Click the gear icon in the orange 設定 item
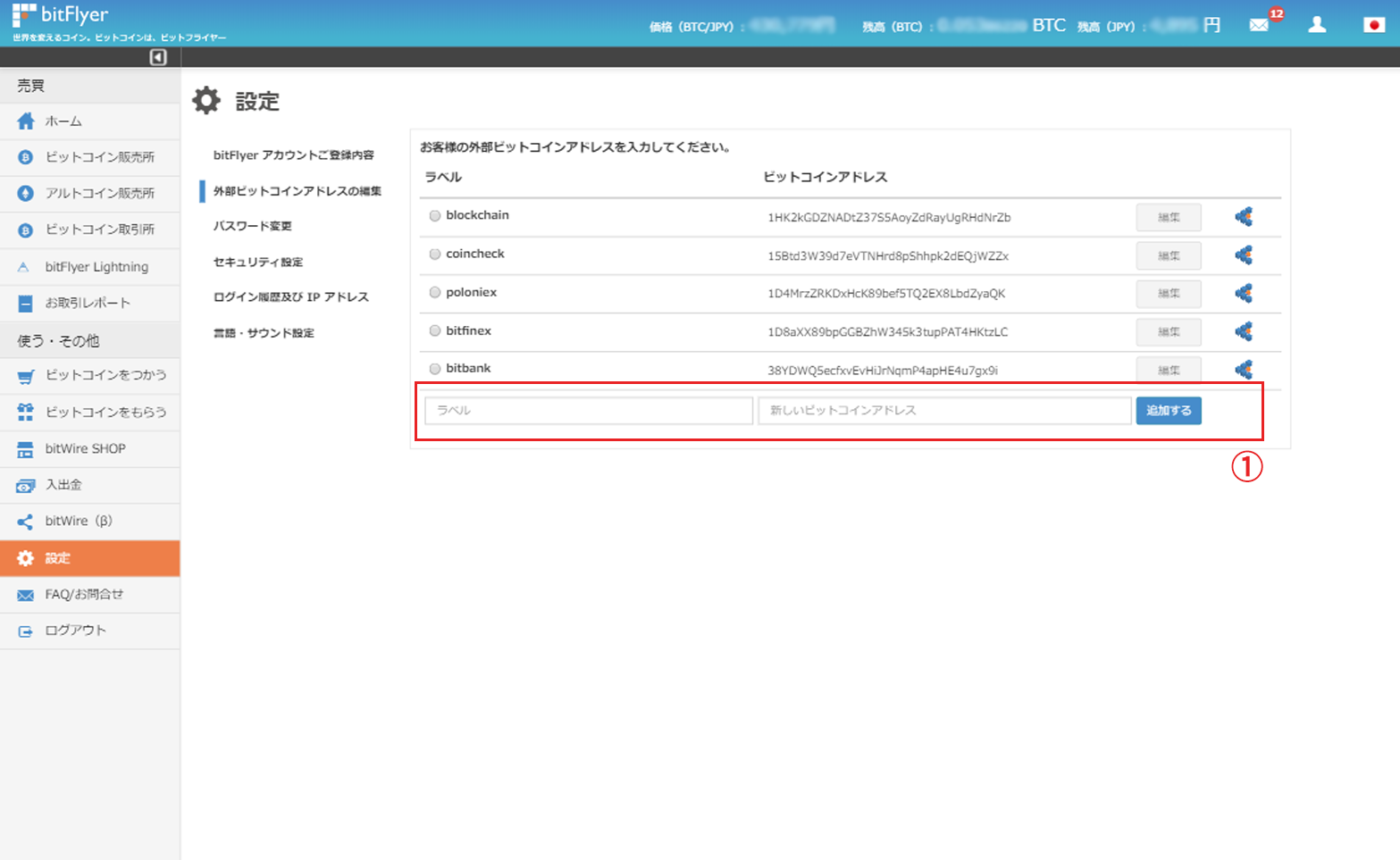Viewport: 1400px width, 860px height. coord(26,558)
